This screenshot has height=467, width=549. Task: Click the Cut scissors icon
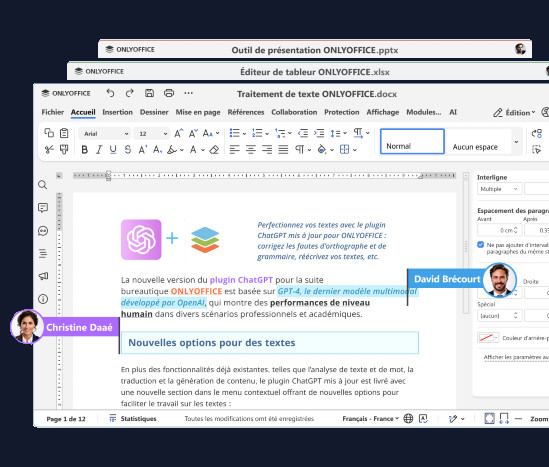pos(49,150)
